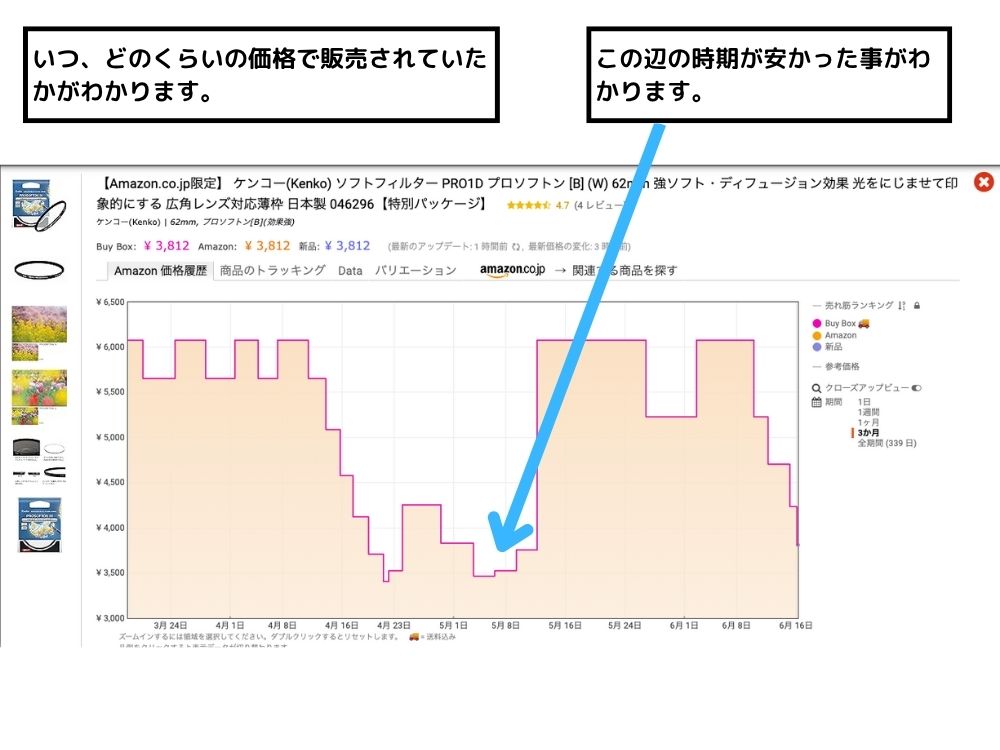Viewport: 1000px width, 750px height.
Task: Open the Amazon 価格履歴 tab
Action: point(160,270)
